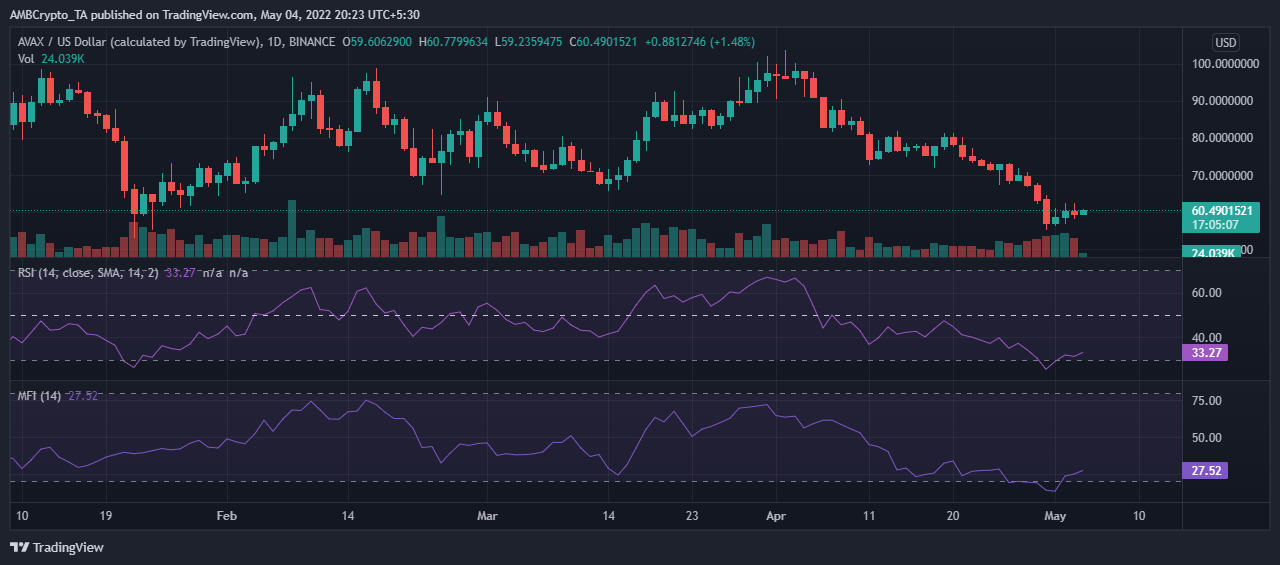Click the current price label 60.4901521
This screenshot has width=1280, height=565.
1222,211
